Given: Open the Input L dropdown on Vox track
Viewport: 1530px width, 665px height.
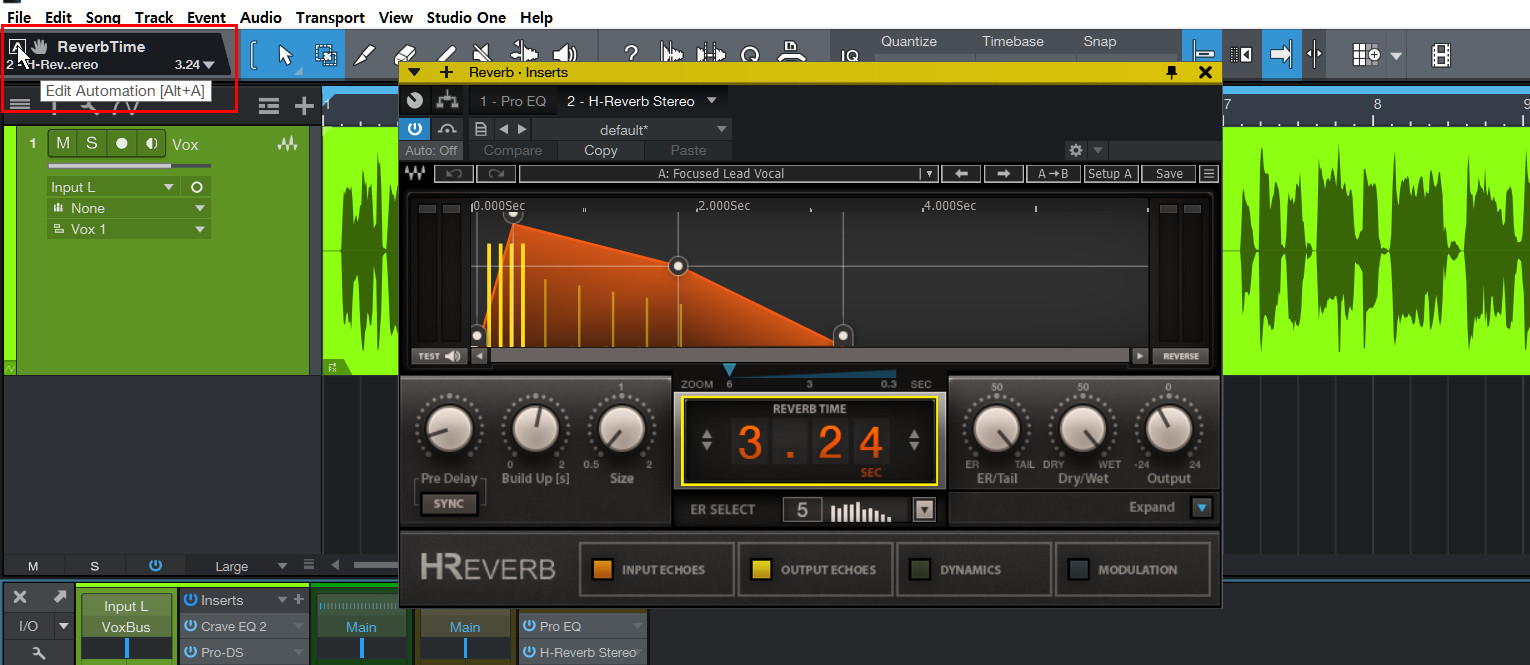Looking at the screenshot, I should [169, 187].
